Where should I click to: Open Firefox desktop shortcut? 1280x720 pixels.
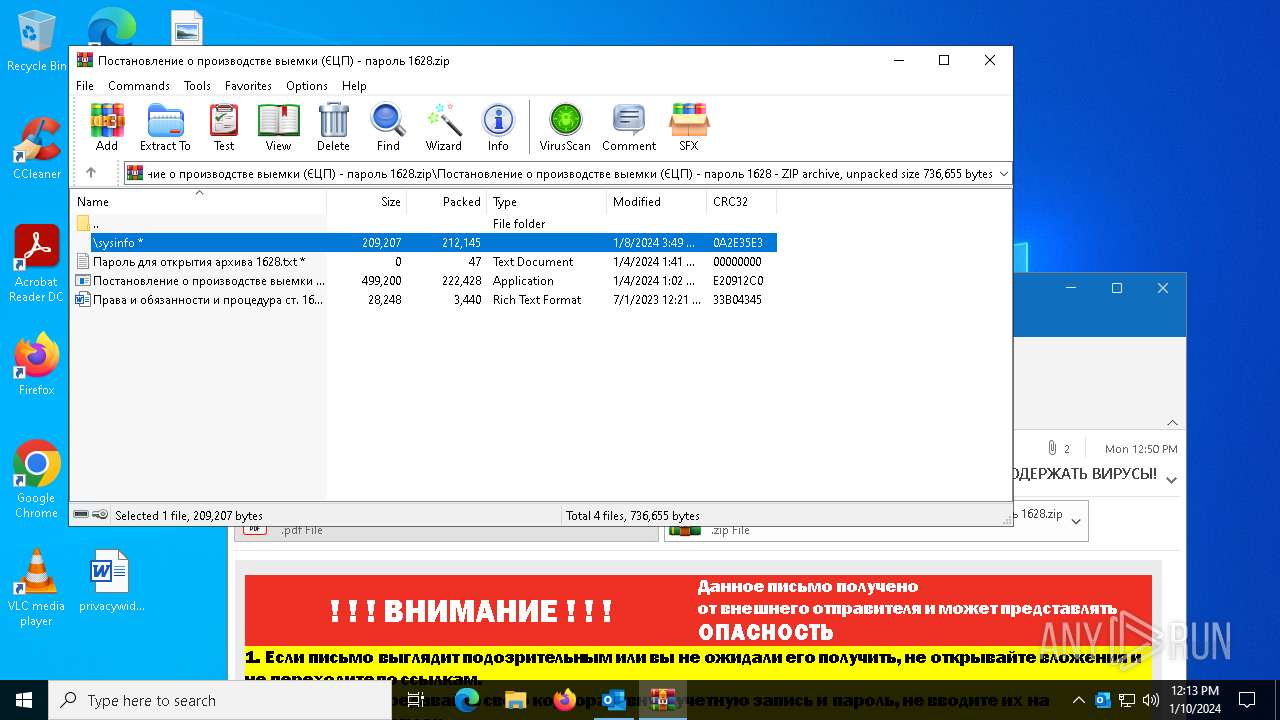pyautogui.click(x=36, y=365)
